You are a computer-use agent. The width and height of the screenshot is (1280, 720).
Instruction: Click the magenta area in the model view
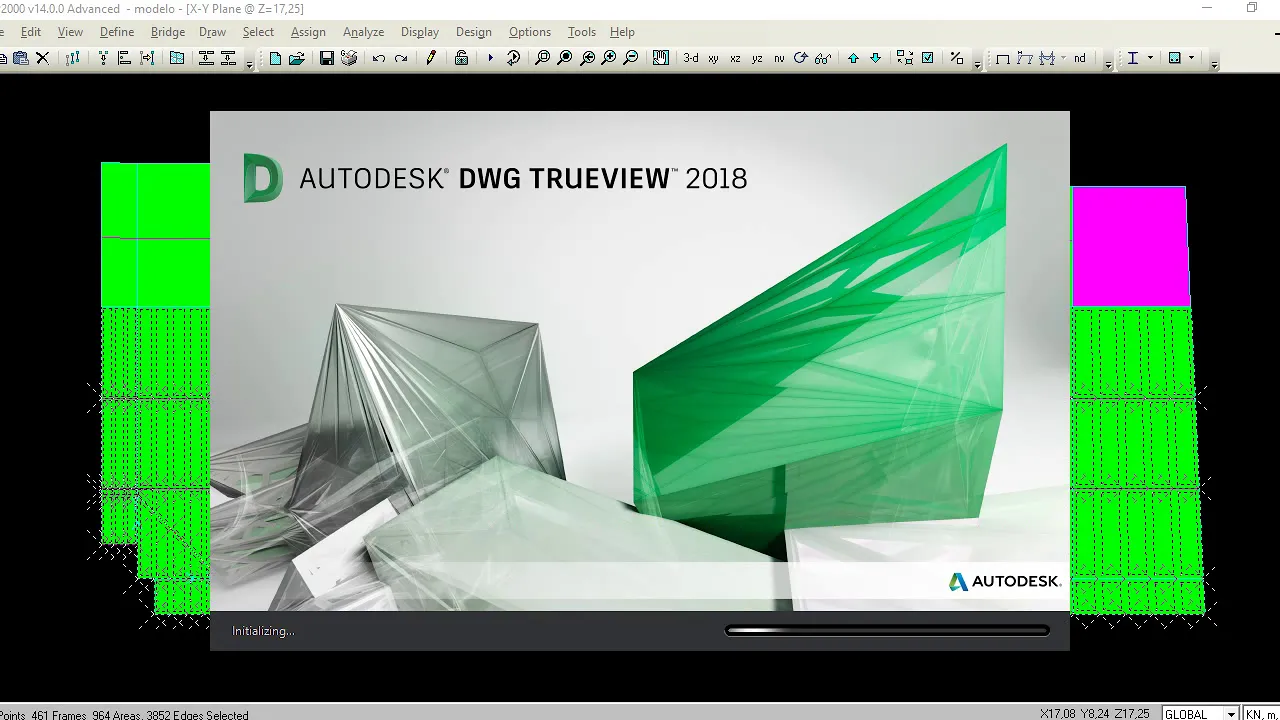coord(1129,246)
